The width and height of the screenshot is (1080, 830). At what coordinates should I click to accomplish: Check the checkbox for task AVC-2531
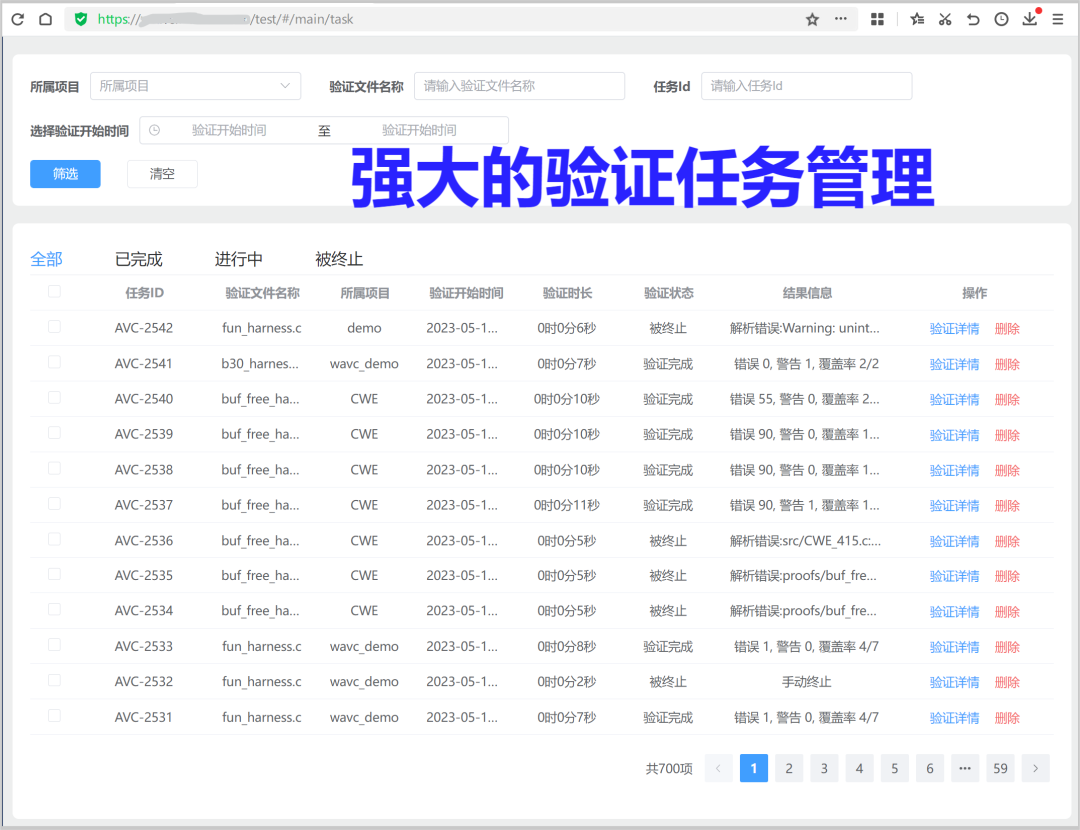pos(53,717)
